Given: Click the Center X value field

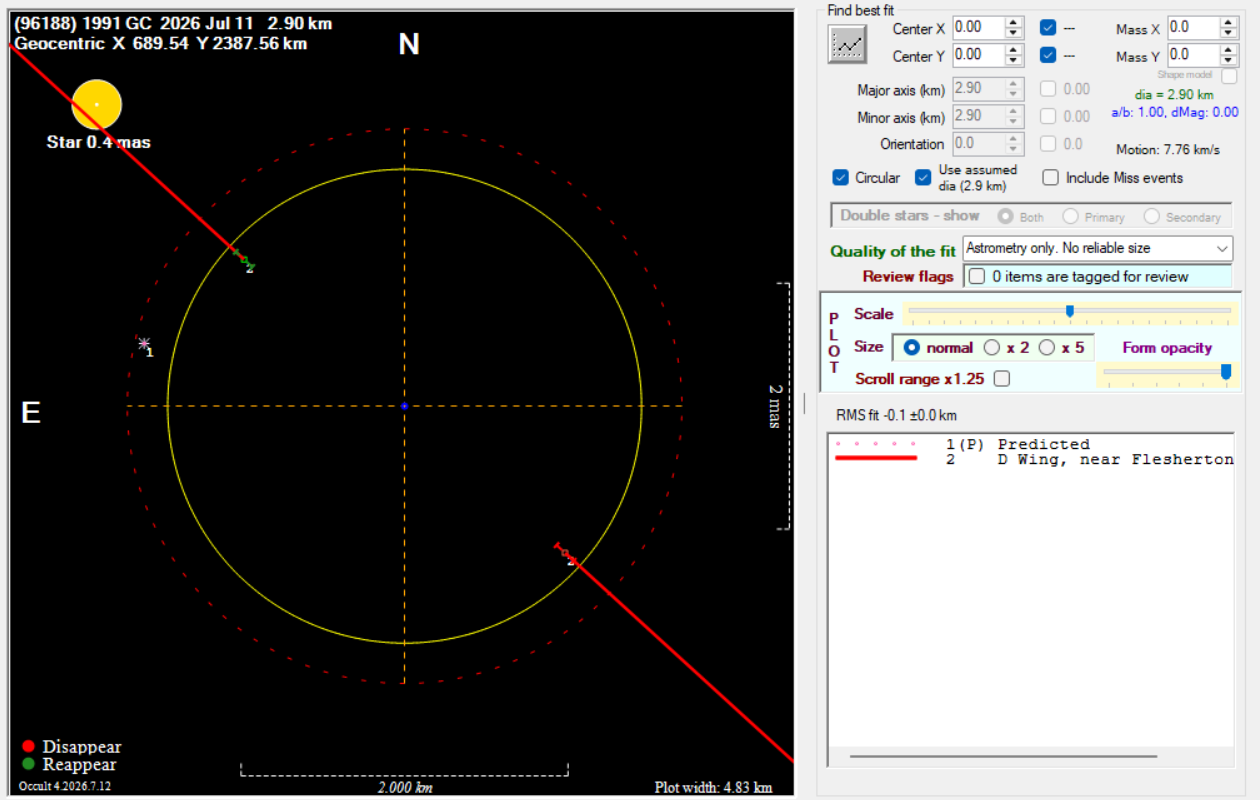Looking at the screenshot, I should coord(979,28).
